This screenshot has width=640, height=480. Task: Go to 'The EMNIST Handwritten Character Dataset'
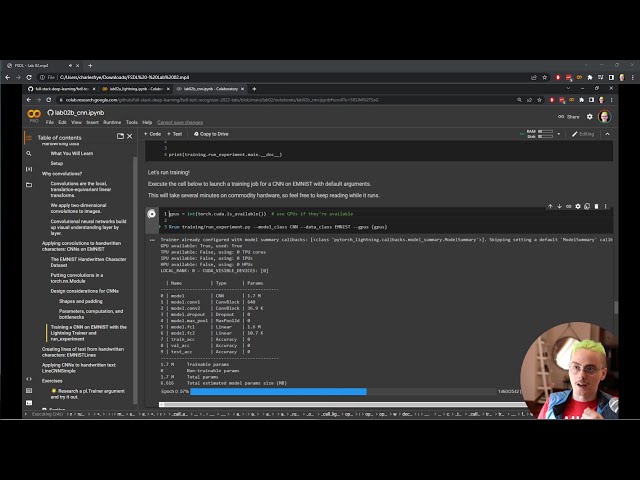click(89, 262)
